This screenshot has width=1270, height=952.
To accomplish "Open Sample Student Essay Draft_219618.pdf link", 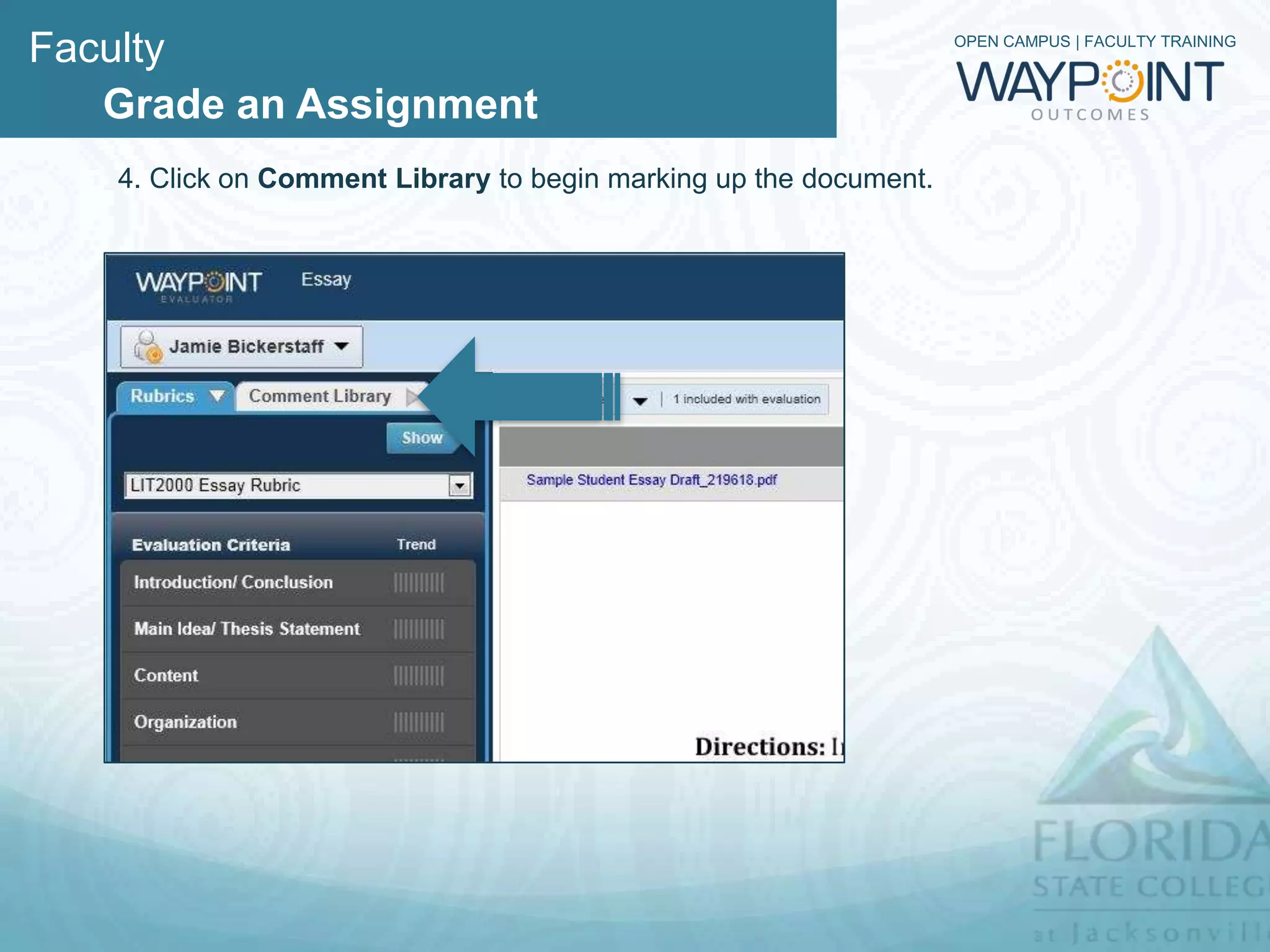I will tap(651, 480).
